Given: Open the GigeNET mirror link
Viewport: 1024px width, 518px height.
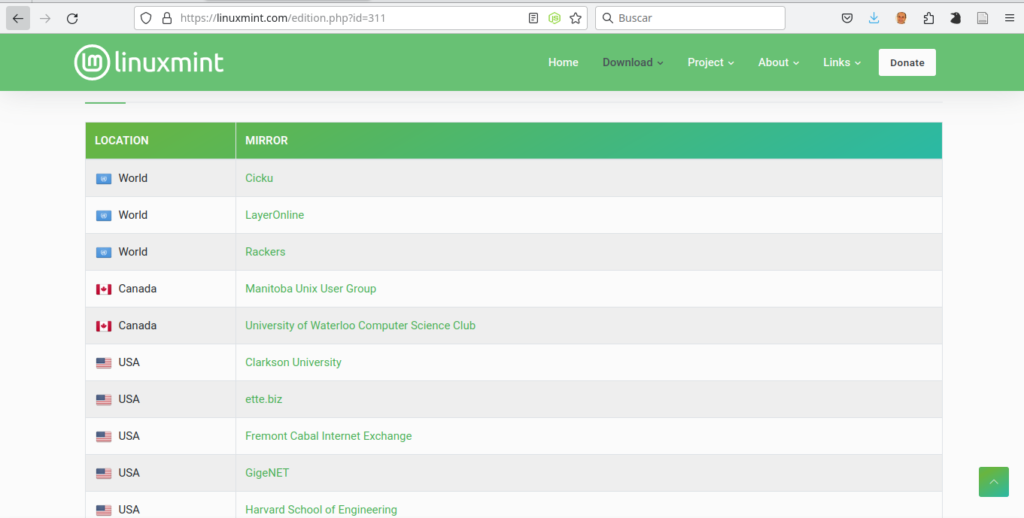Looking at the screenshot, I should point(267,473).
